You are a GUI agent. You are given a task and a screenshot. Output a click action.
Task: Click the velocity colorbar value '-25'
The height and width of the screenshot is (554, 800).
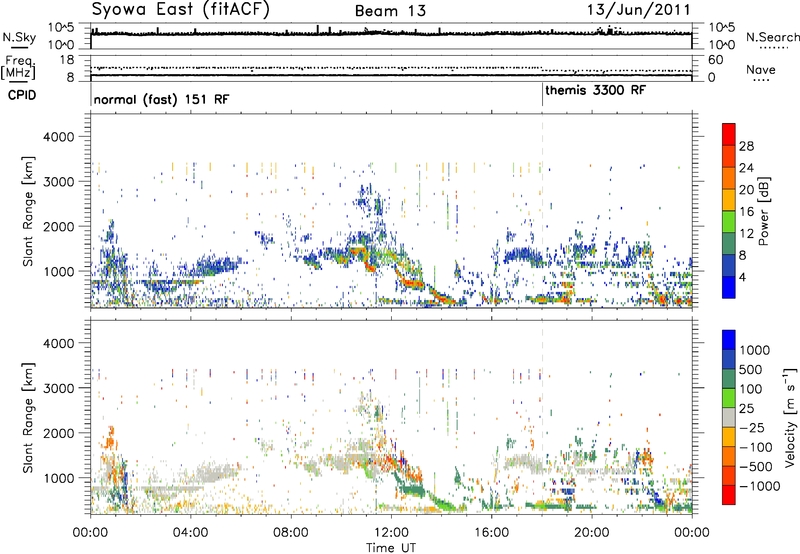pos(751,427)
